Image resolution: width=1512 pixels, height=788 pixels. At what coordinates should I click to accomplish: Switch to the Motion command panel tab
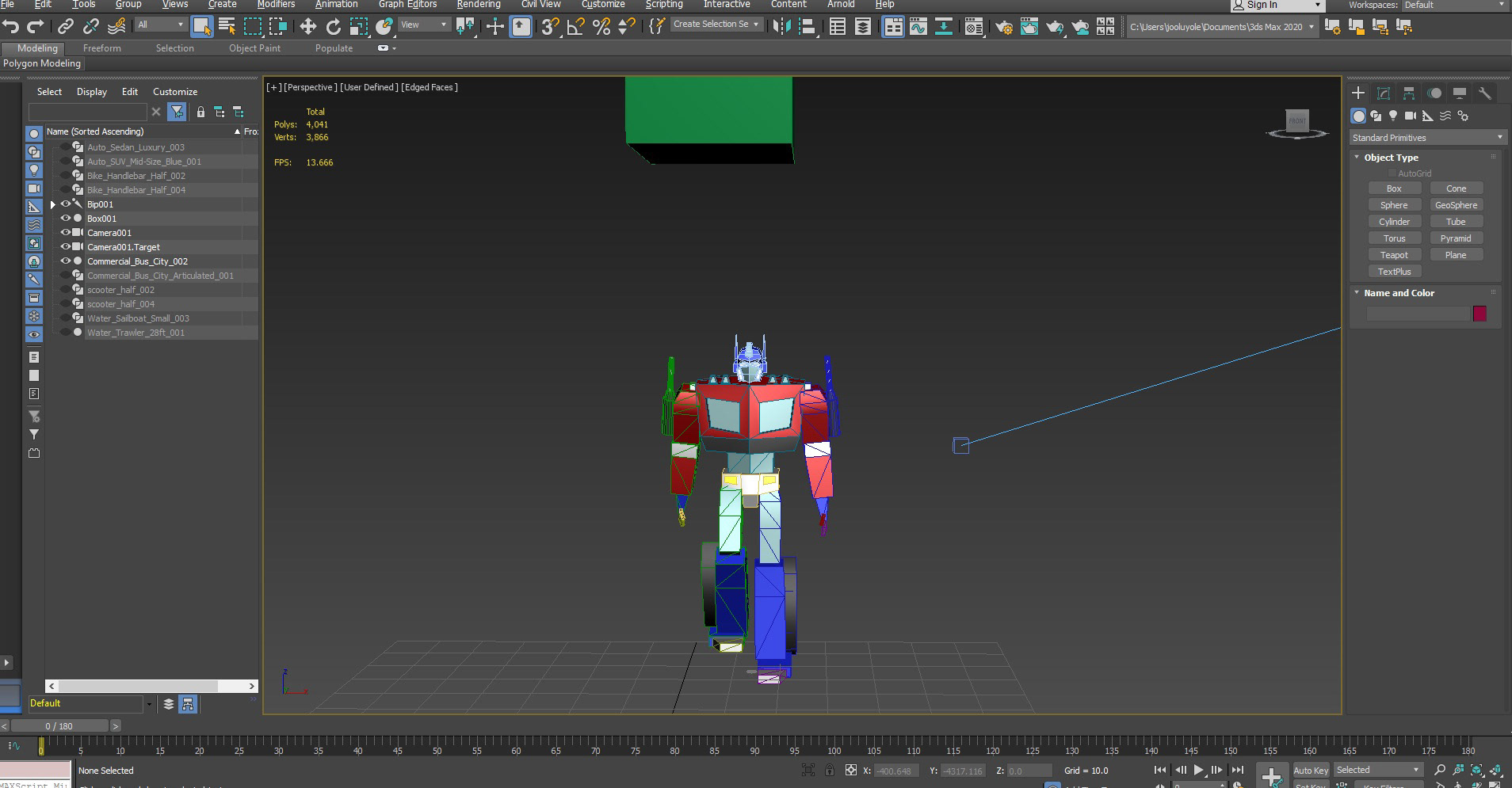(1434, 93)
